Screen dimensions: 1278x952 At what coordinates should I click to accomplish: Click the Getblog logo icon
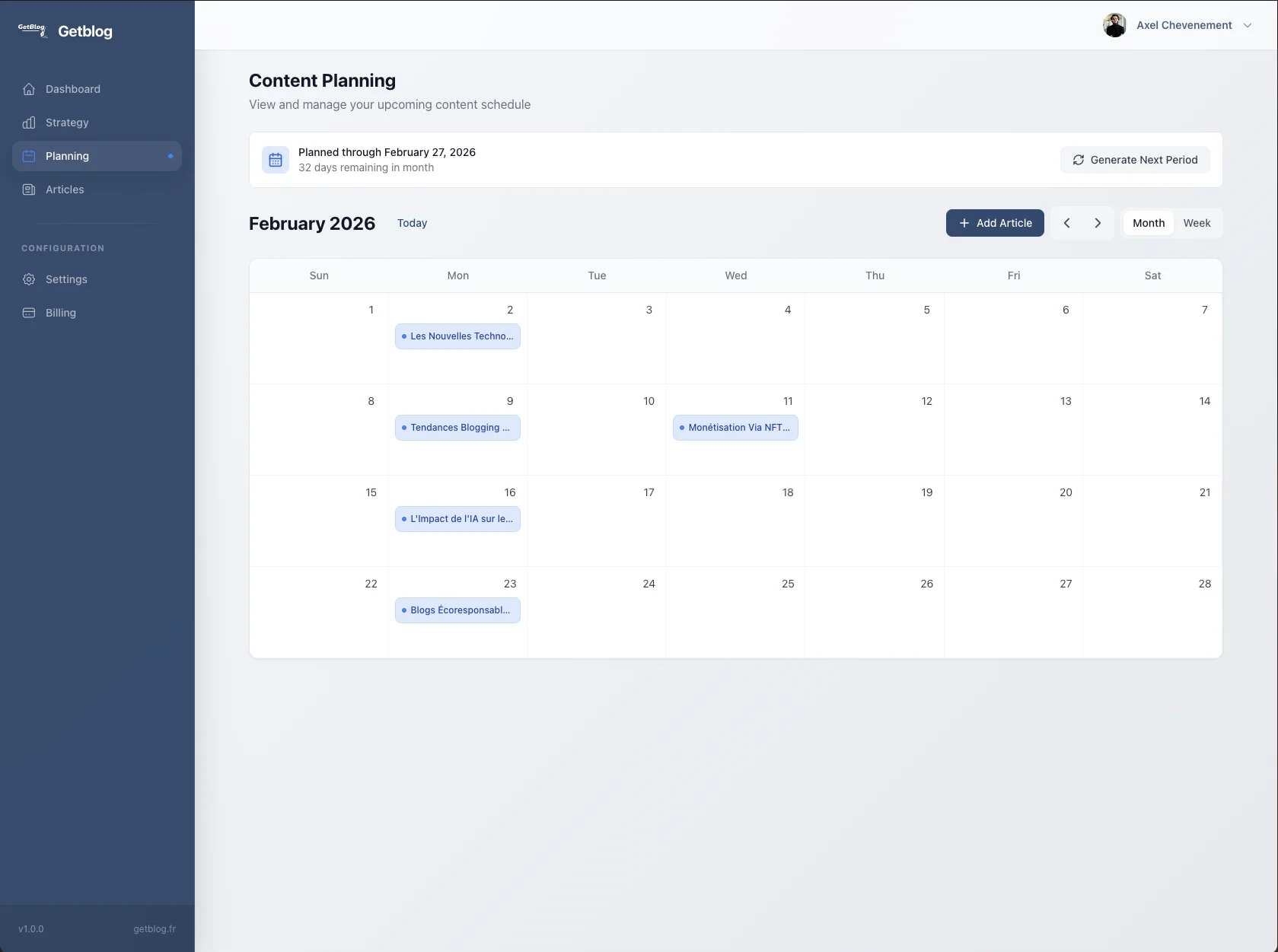pos(32,30)
